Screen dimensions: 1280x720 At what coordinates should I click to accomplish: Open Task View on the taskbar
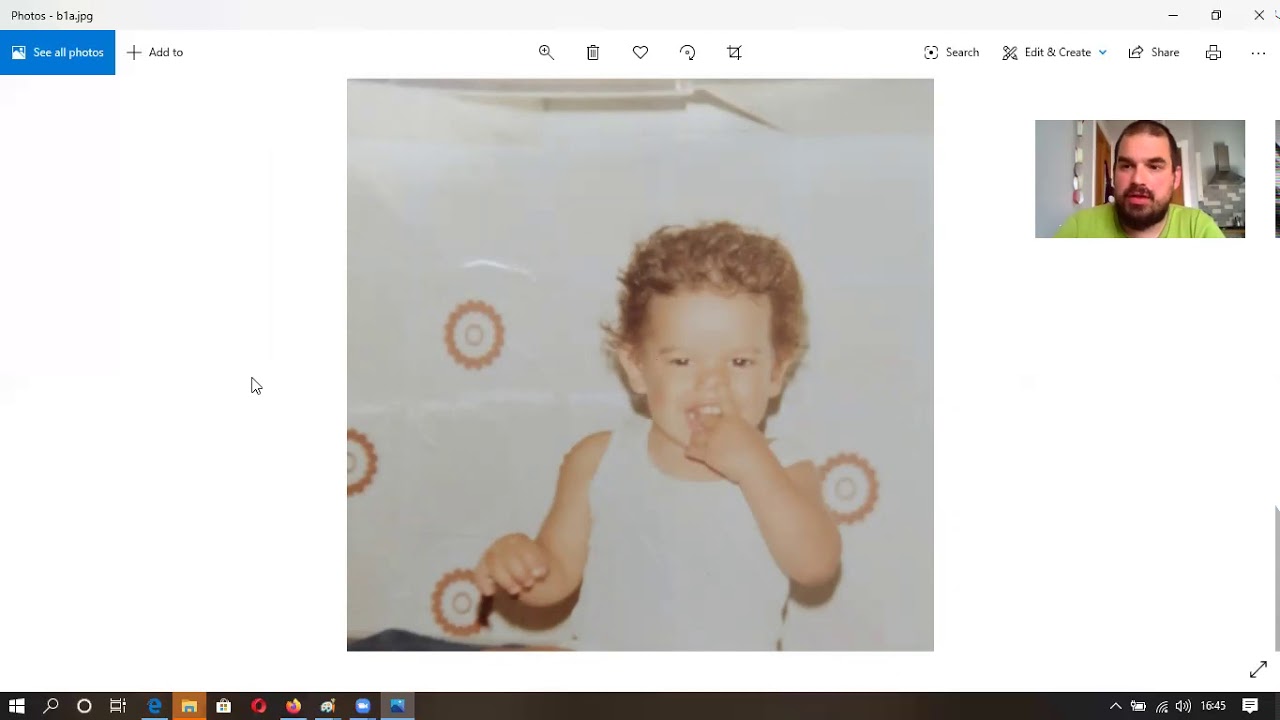click(x=118, y=706)
